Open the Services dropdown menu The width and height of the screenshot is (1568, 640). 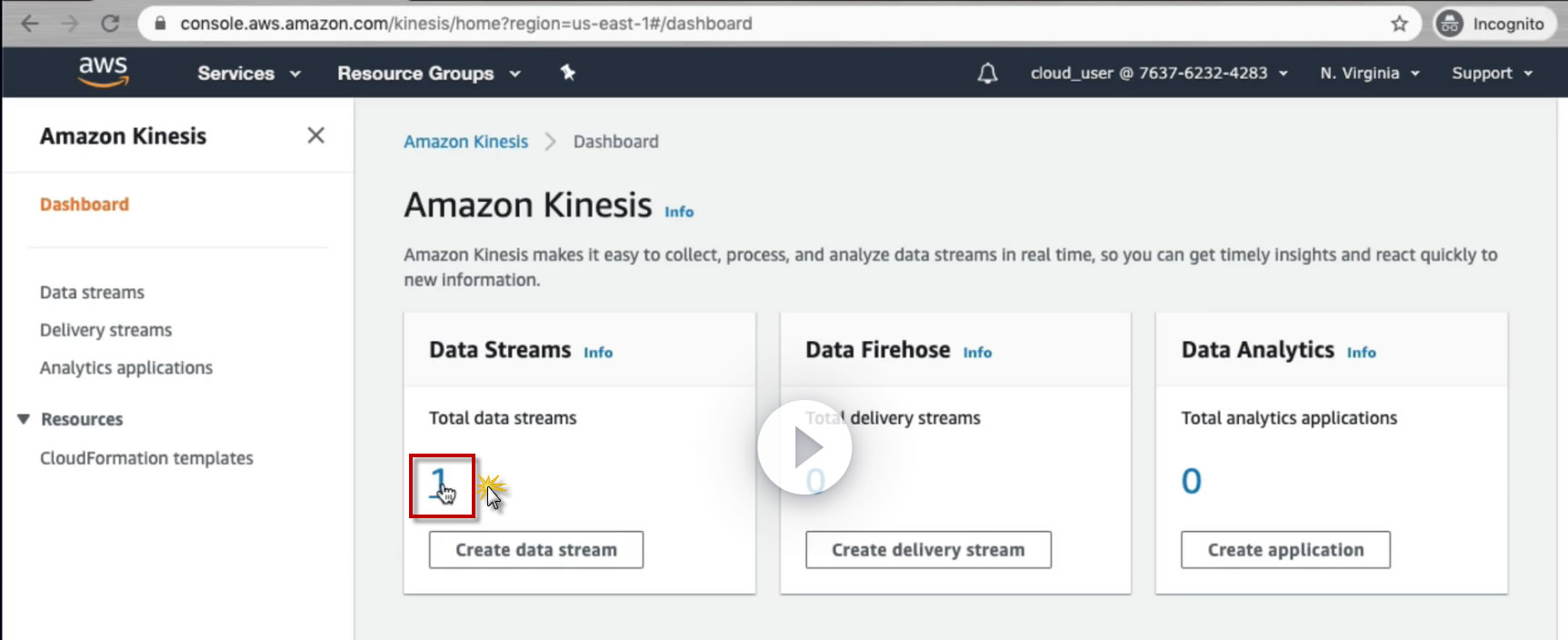pos(248,74)
